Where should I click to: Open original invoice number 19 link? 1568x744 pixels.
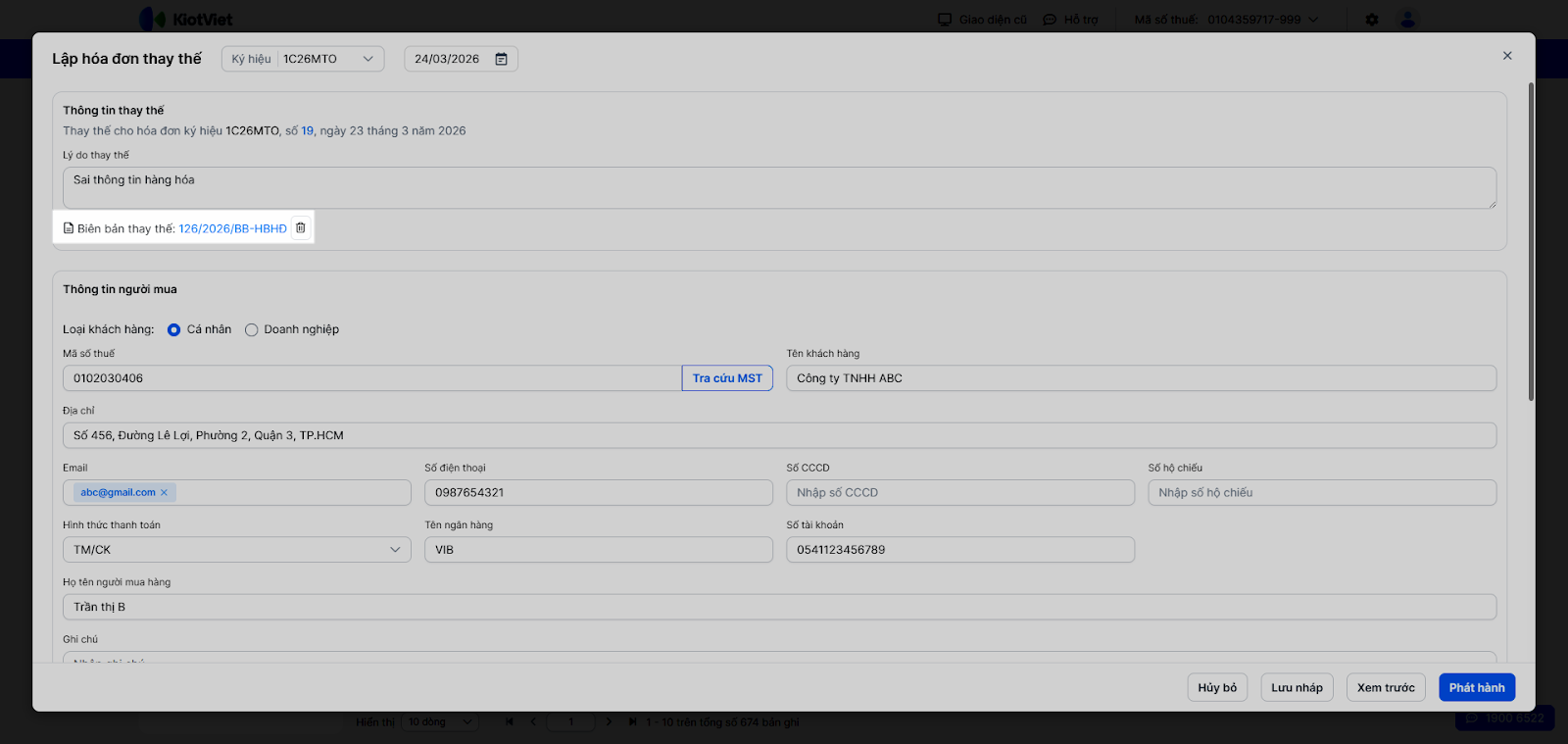(307, 130)
